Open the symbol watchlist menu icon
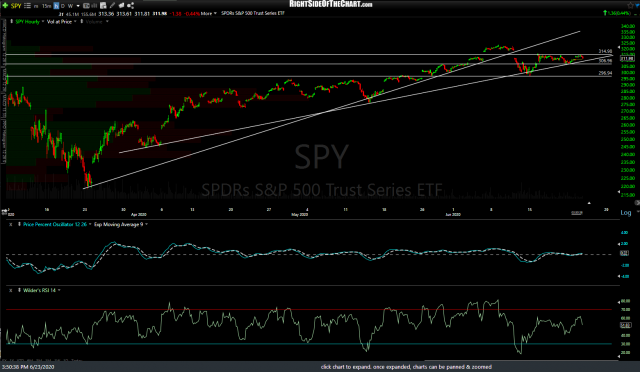Viewport: 640px width, 372px height. coord(27,5)
